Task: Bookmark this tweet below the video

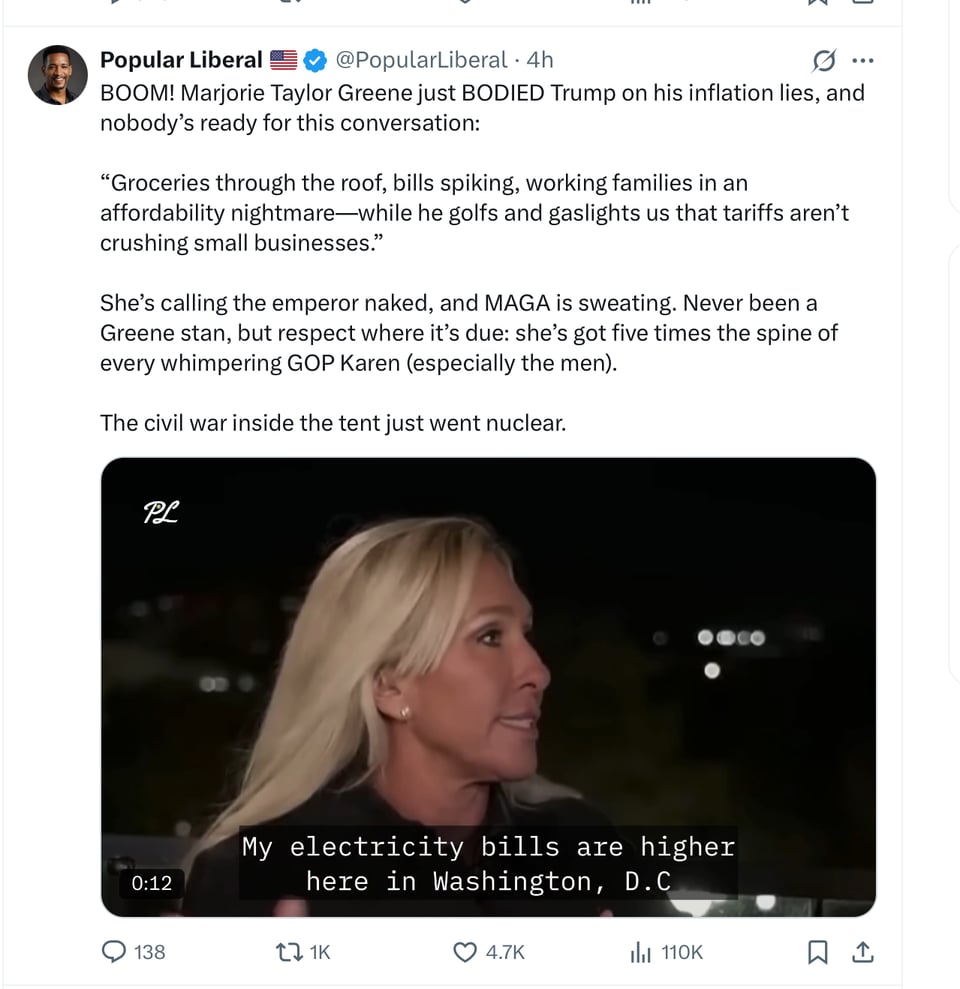Action: click(817, 952)
